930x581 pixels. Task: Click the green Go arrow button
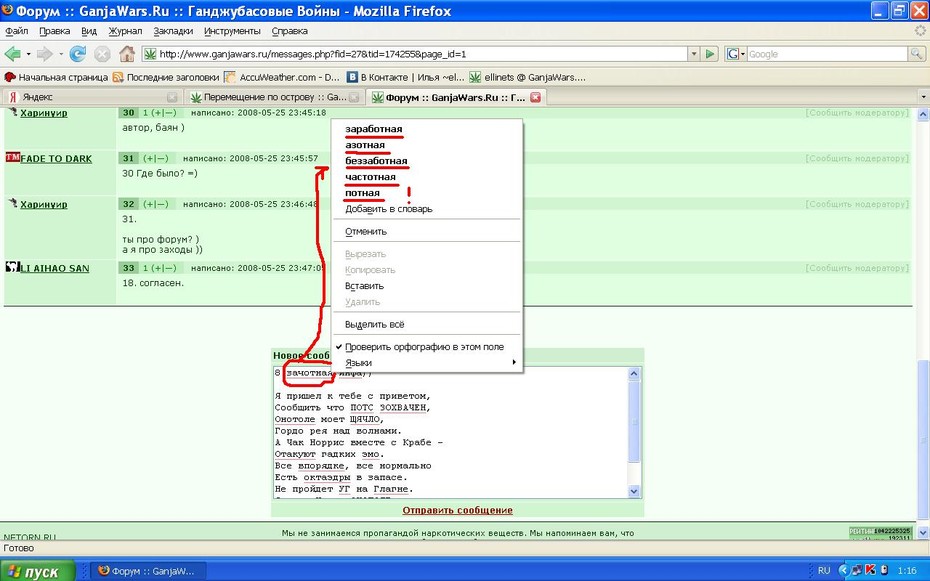coord(710,54)
